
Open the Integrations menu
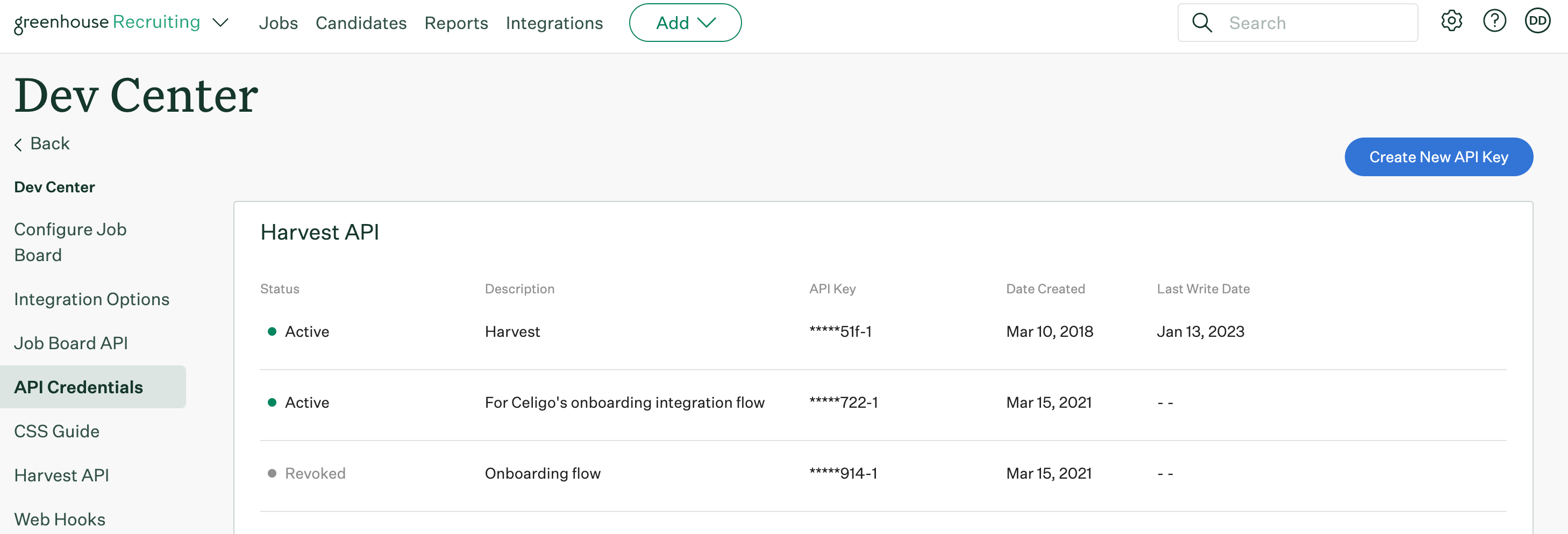(x=554, y=23)
